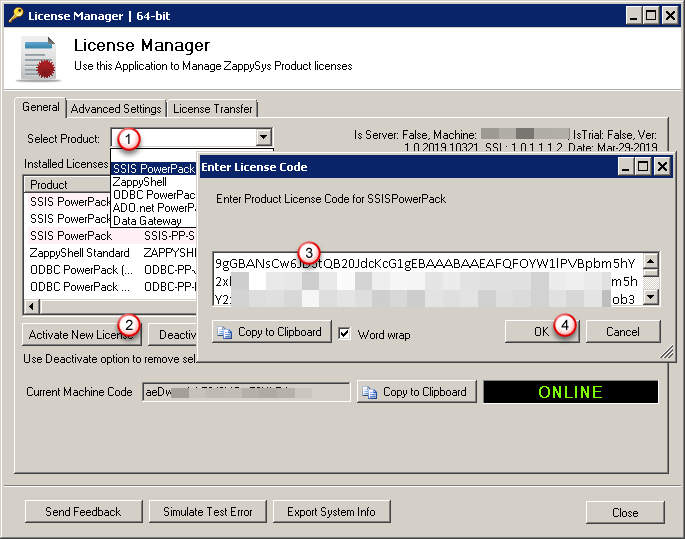
Task: Toggle the Word wrap checkbox
Action: [344, 334]
